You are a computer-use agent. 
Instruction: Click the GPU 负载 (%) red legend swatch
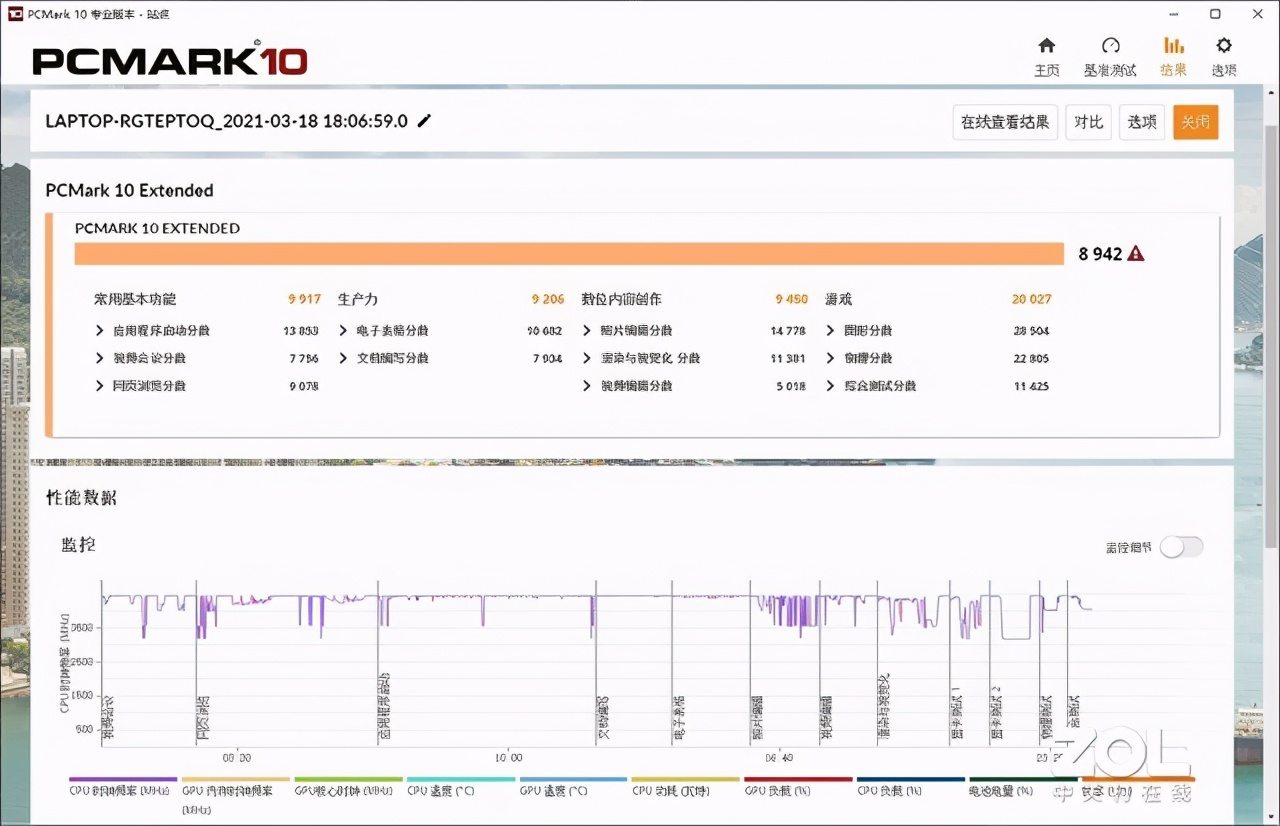pyautogui.click(x=798, y=779)
